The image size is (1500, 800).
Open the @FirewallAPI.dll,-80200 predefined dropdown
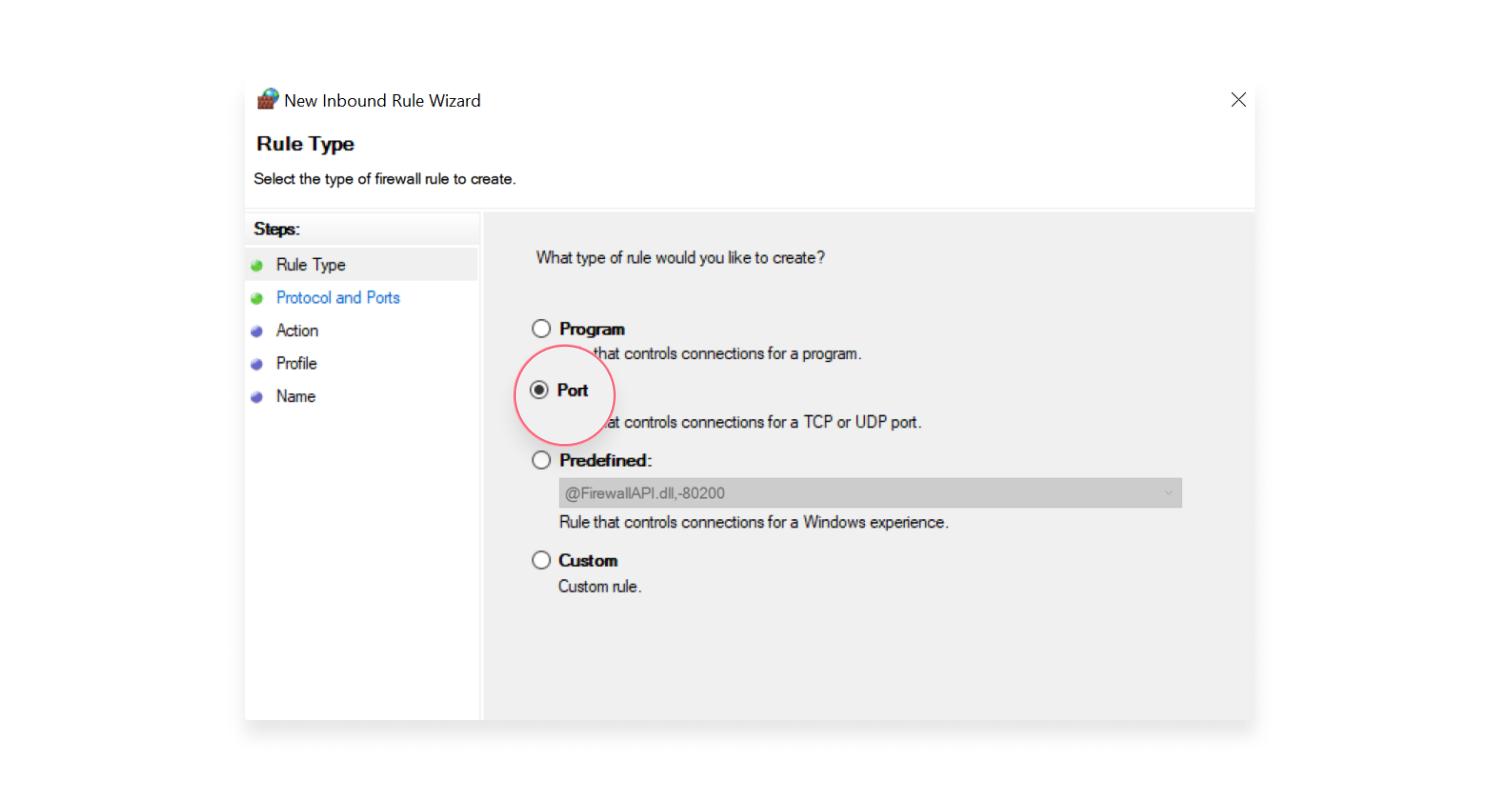tap(870, 493)
